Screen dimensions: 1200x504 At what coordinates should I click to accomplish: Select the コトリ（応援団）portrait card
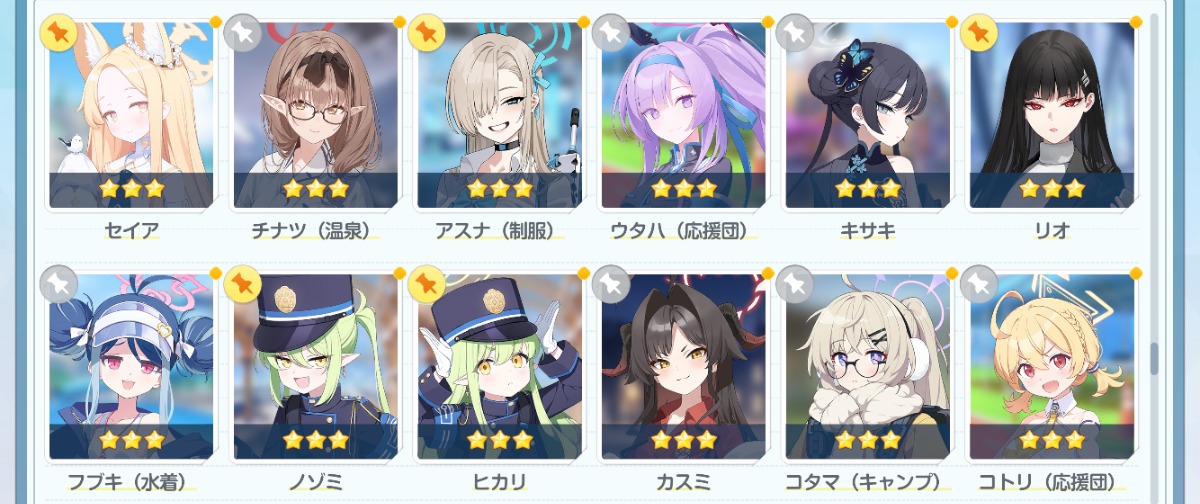click(x=1051, y=366)
